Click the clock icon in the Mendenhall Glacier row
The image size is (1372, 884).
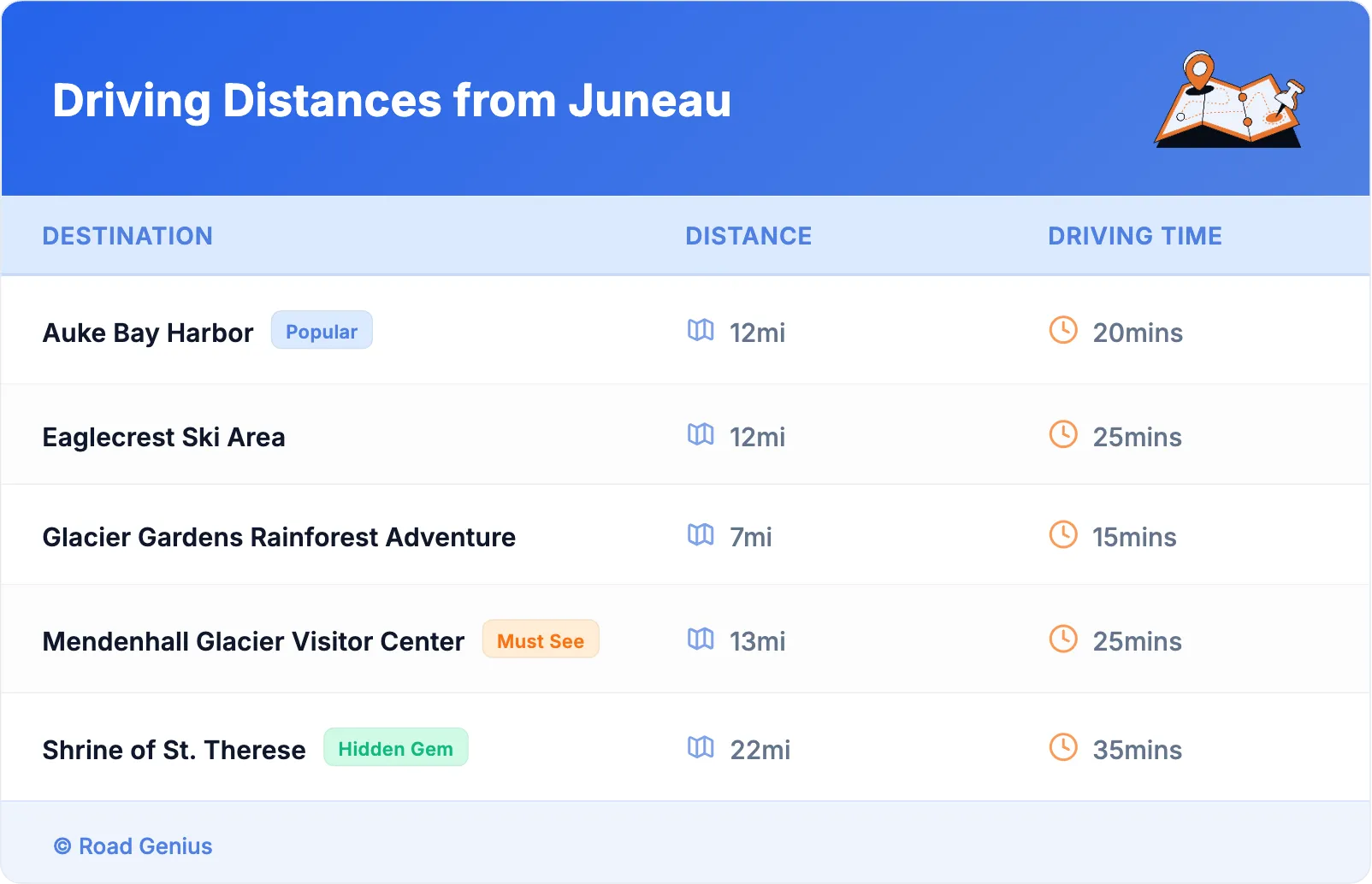[1063, 639]
